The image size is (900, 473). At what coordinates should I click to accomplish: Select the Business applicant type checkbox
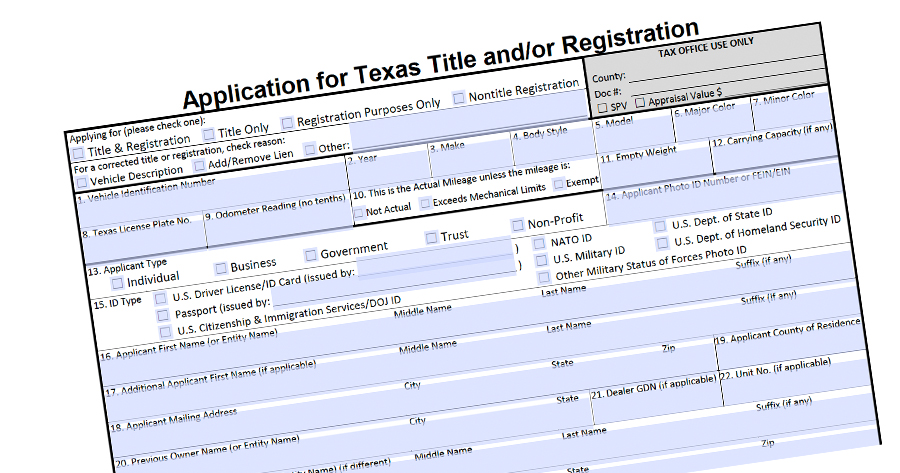click(x=221, y=268)
